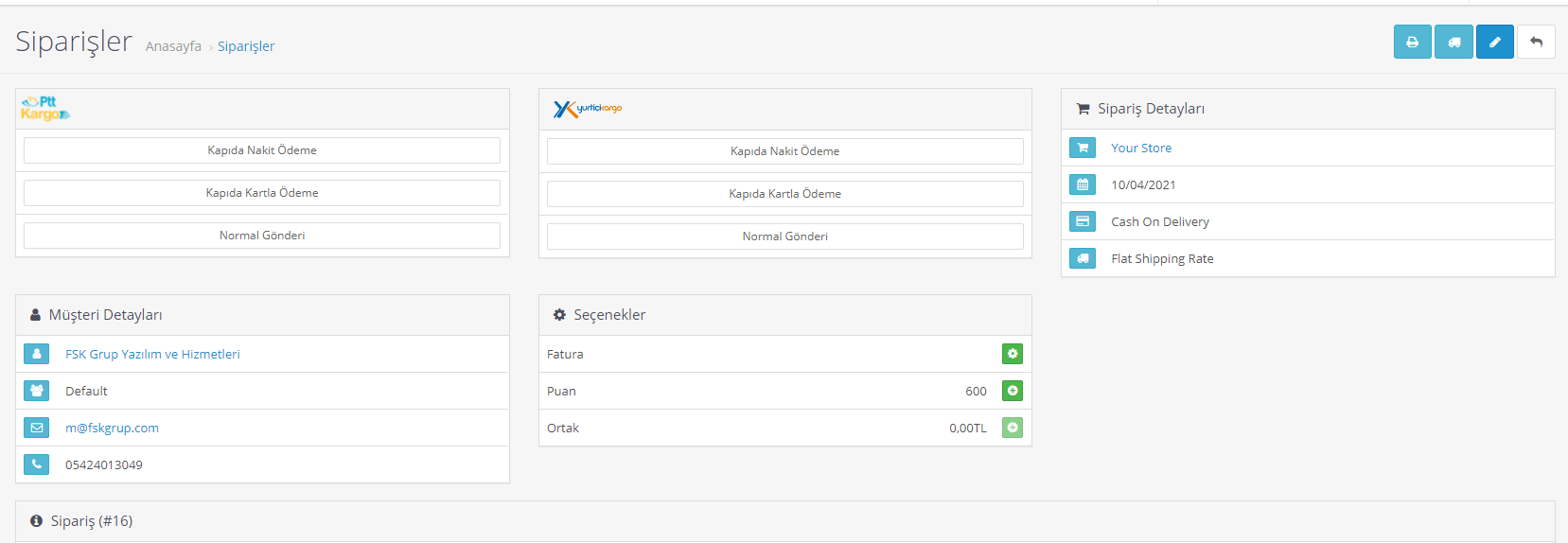Click the order date 10/04/2021
The height and width of the screenshot is (543, 1568).
1143,184
